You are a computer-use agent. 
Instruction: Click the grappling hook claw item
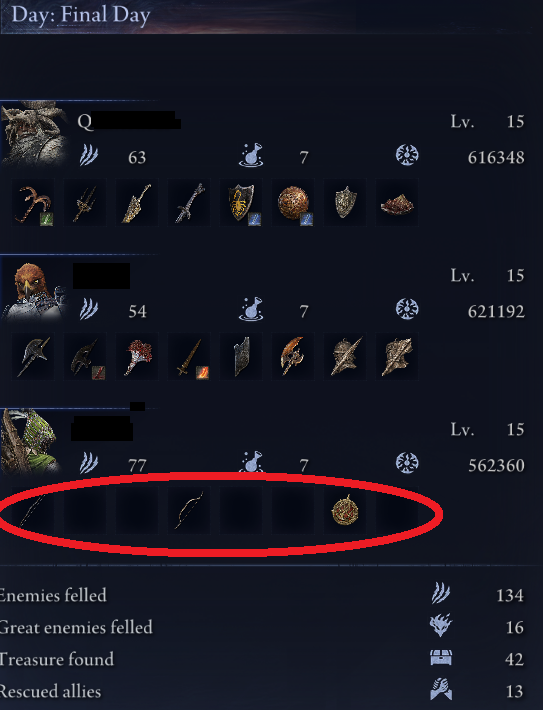33,202
